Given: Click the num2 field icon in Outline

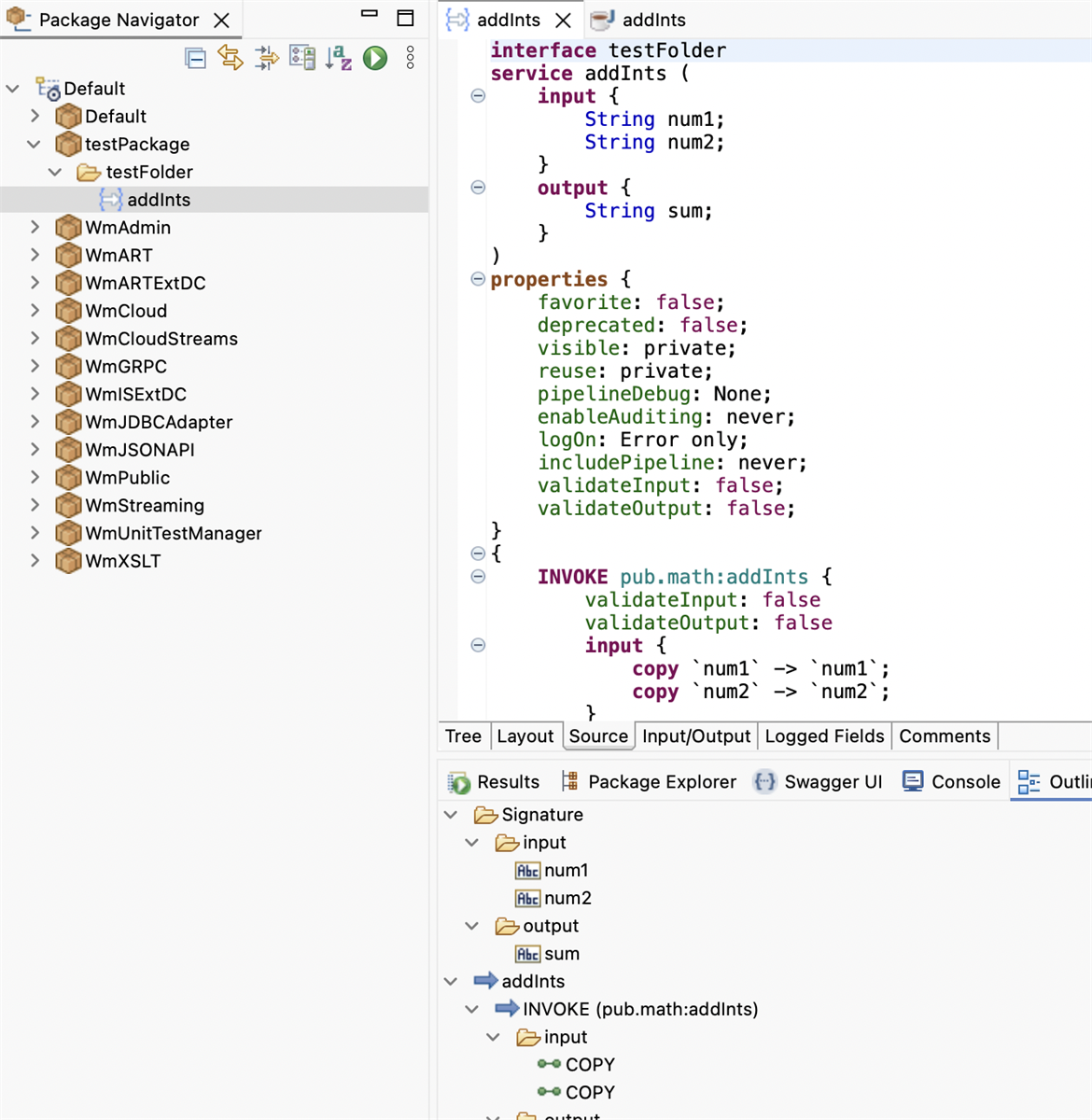Looking at the screenshot, I should (x=527, y=899).
